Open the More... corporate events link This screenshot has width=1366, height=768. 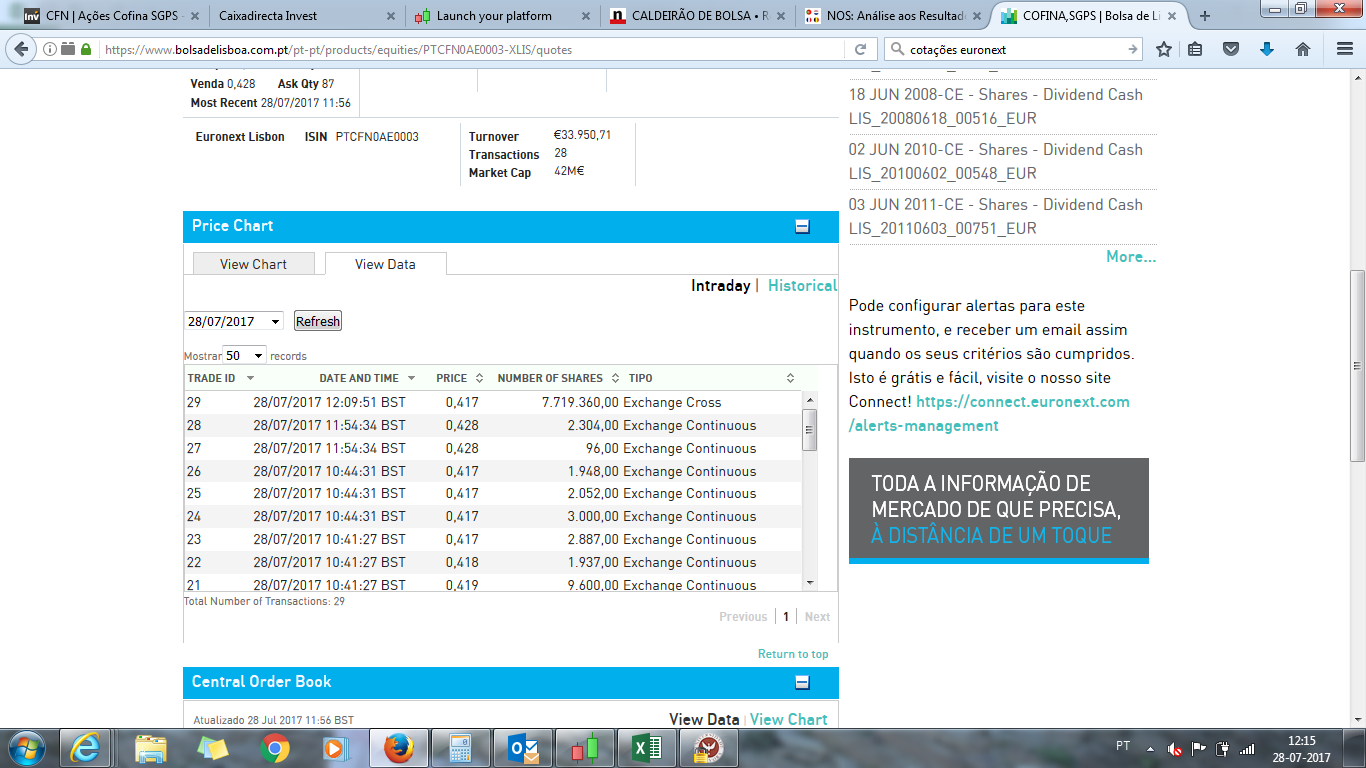coord(1131,257)
